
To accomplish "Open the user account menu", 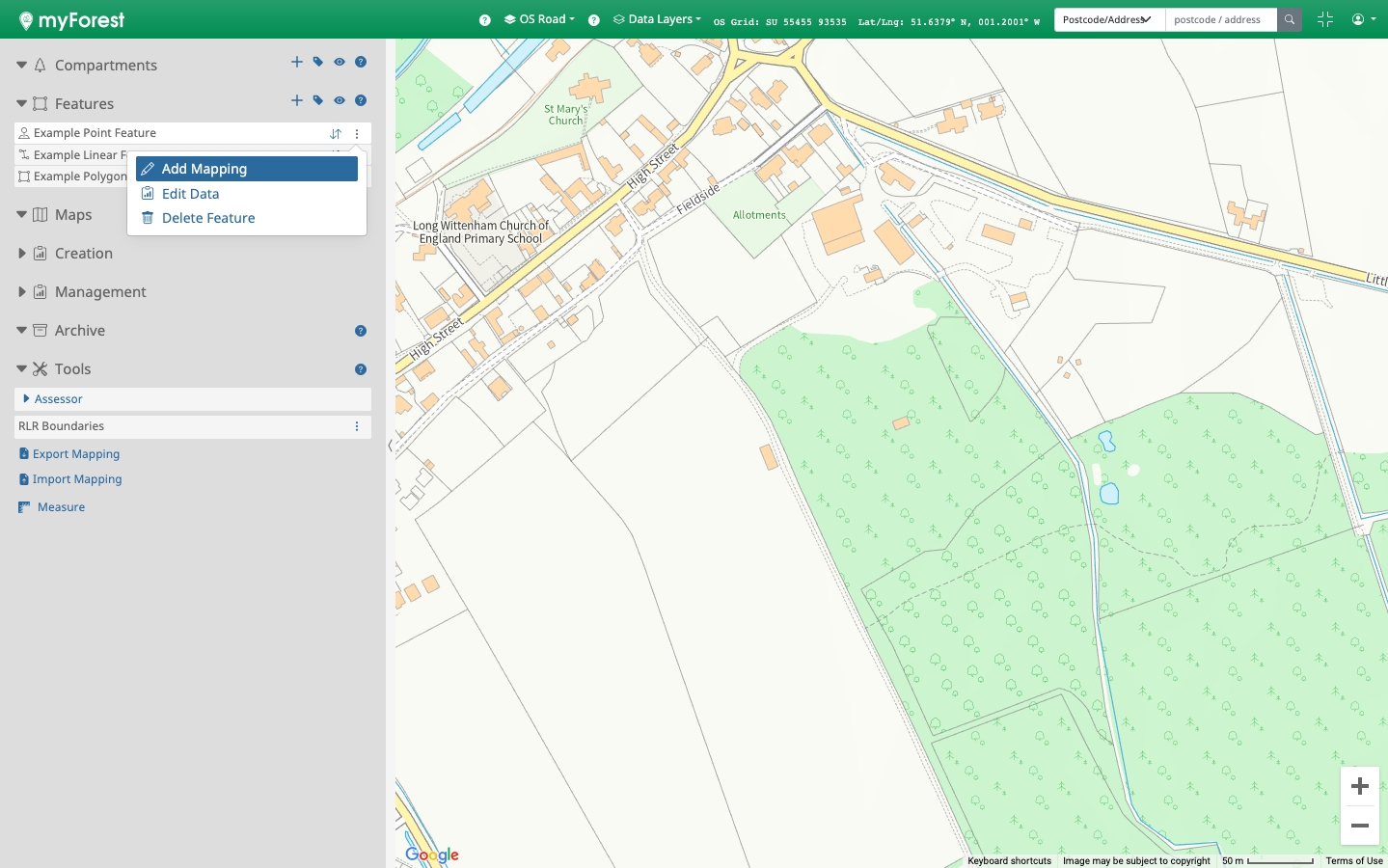I will click(1362, 19).
